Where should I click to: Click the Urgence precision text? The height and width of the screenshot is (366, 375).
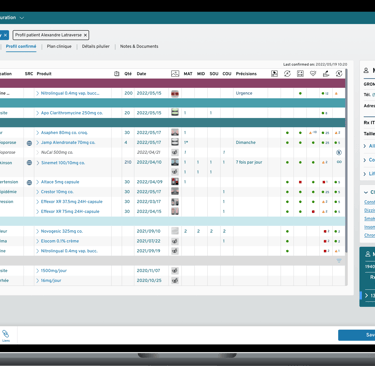(x=244, y=93)
